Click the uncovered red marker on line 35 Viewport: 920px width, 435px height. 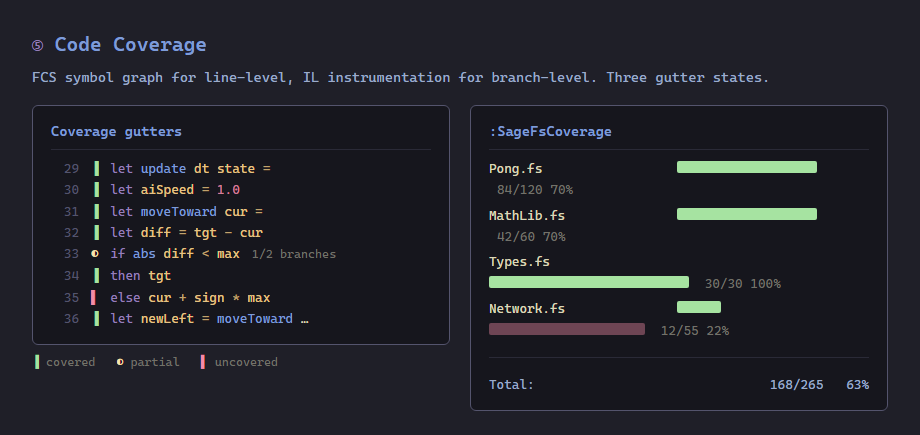[94, 298]
